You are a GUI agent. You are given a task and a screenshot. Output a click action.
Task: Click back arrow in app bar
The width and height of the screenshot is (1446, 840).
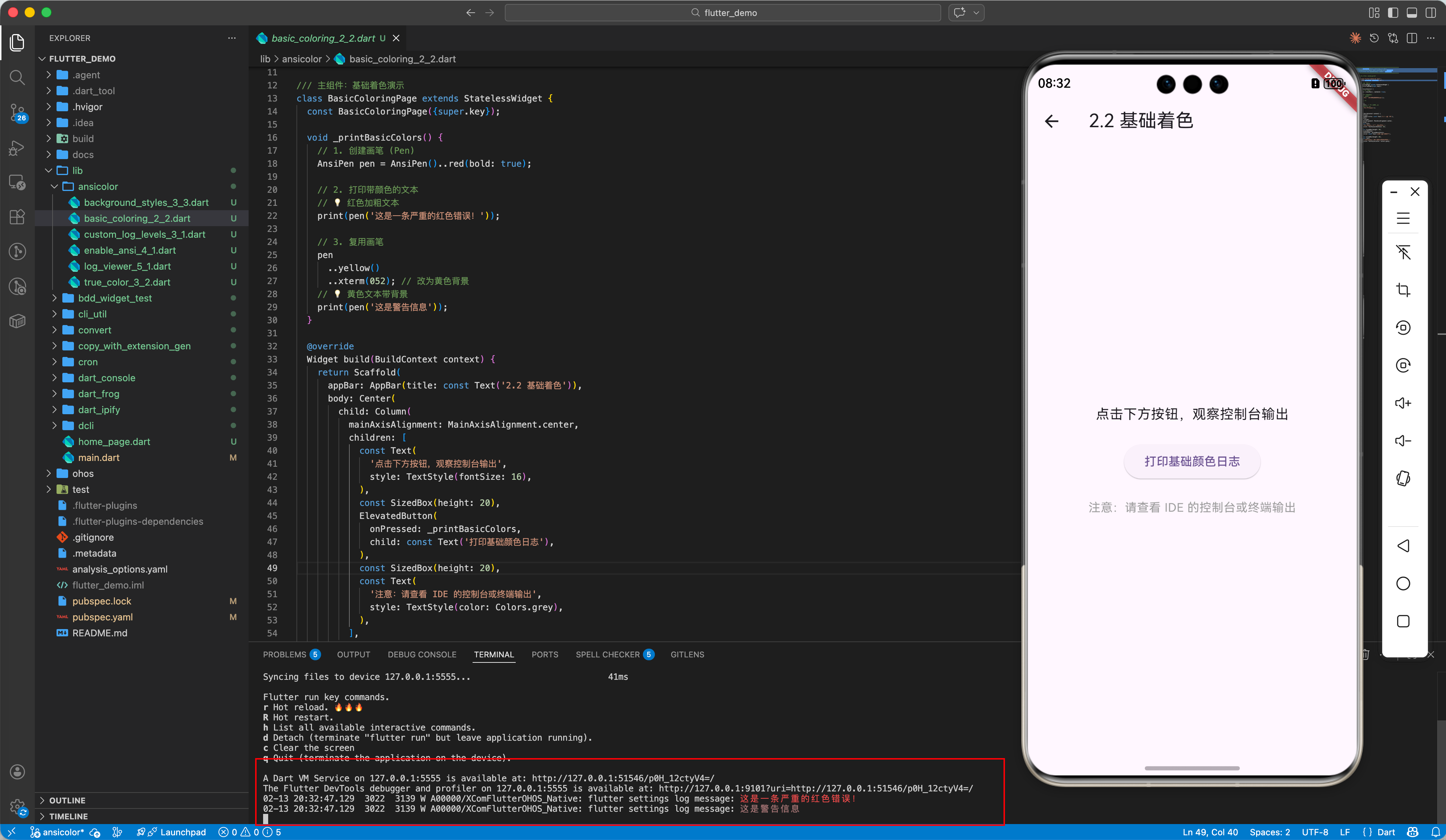[x=1051, y=121]
